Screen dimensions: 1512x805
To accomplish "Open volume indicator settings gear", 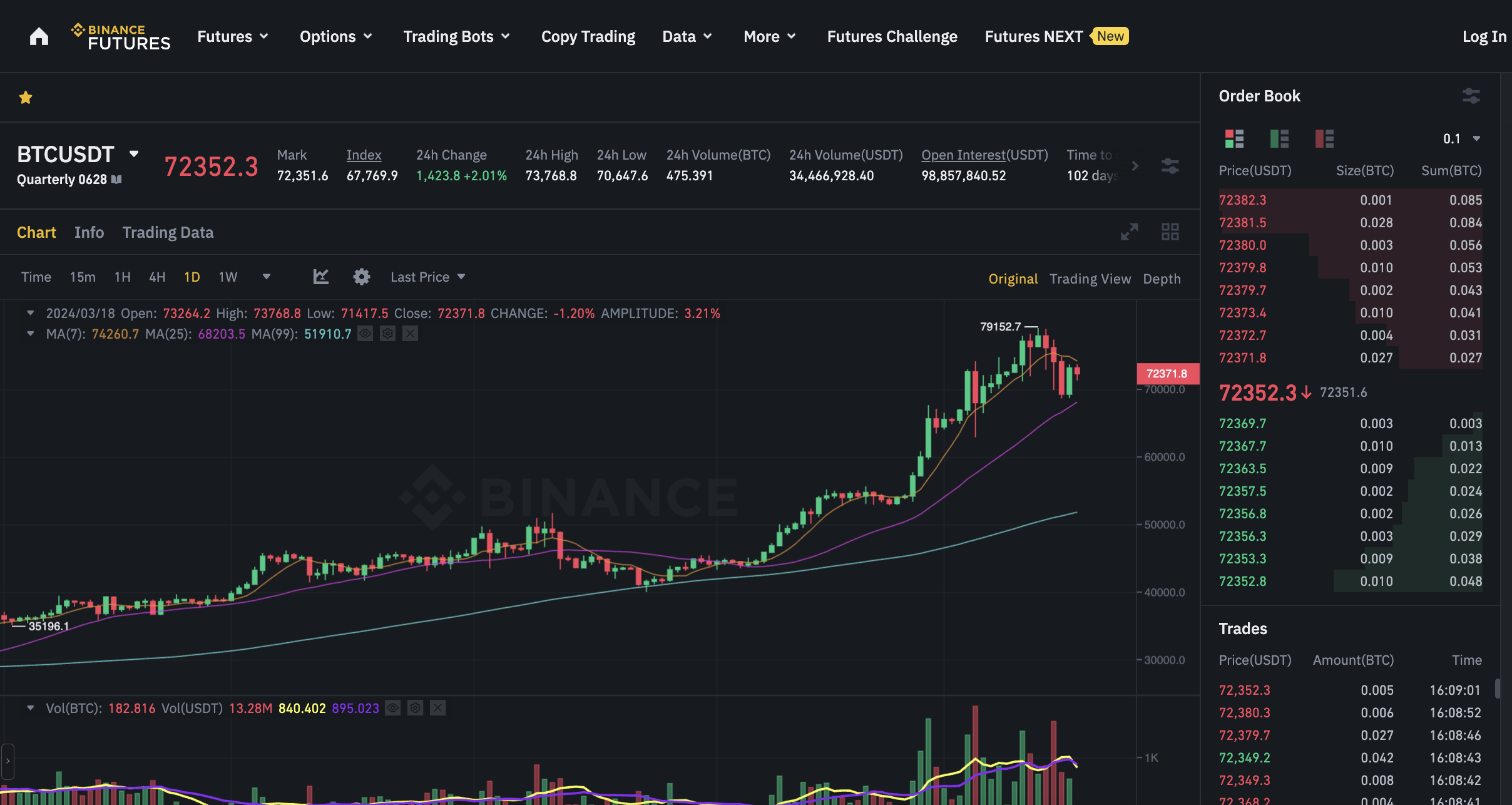I will point(416,708).
